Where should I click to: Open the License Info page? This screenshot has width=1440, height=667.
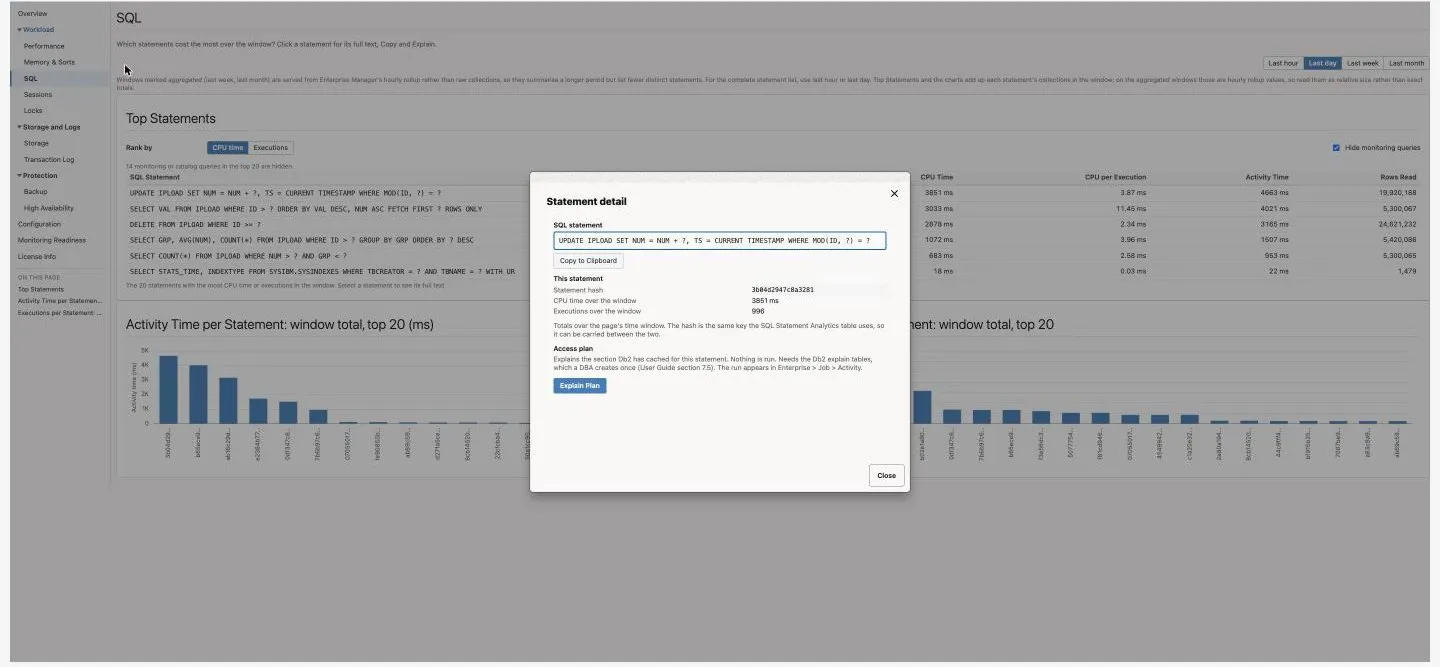click(37, 256)
